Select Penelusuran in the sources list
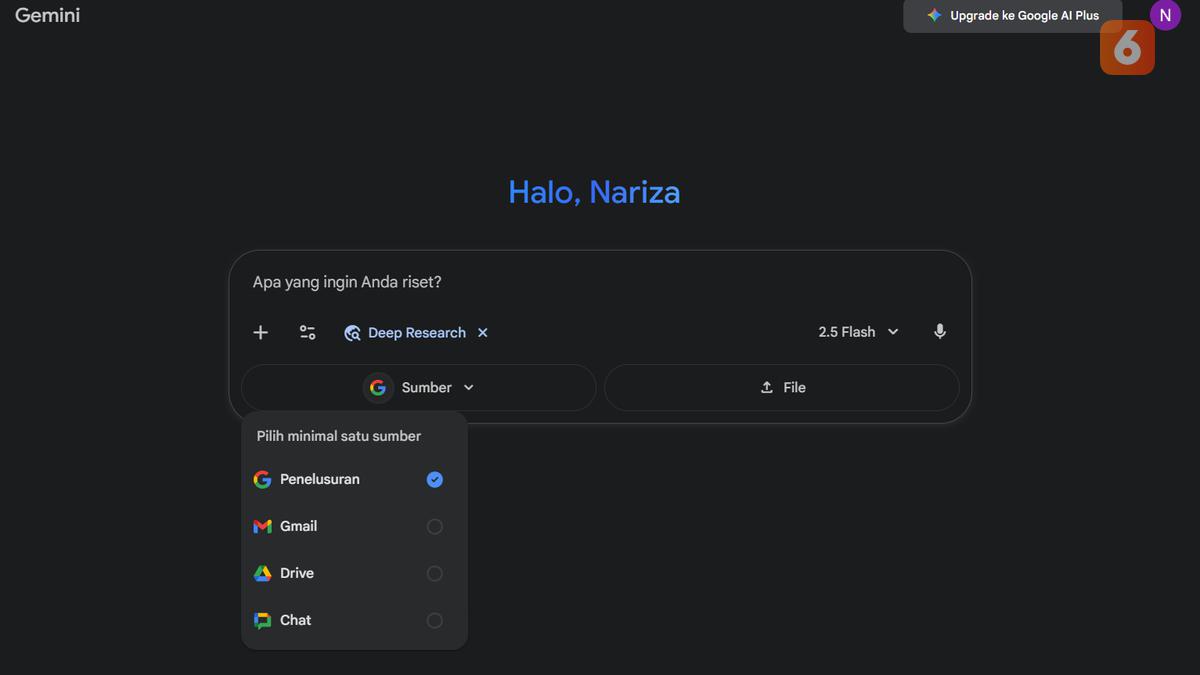 (x=319, y=480)
